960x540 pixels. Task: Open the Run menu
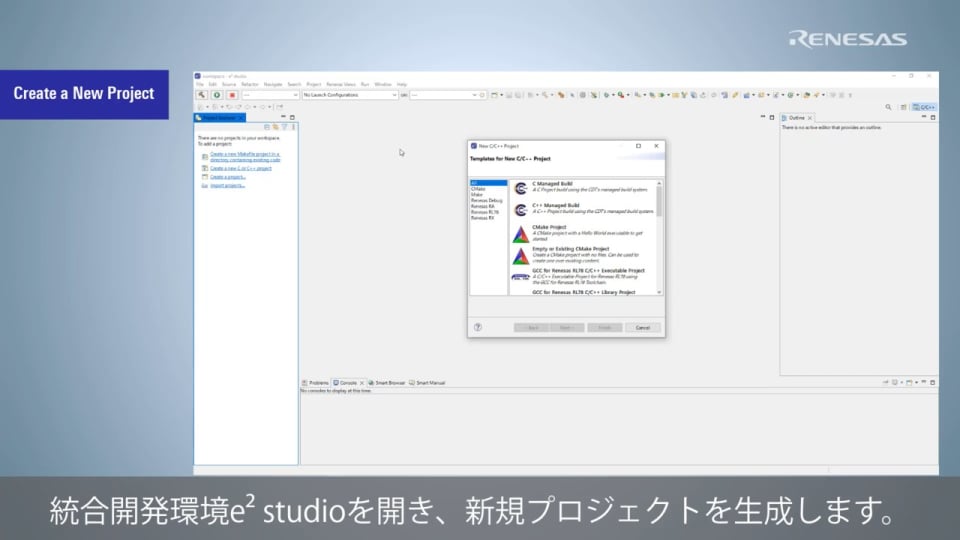[365, 84]
